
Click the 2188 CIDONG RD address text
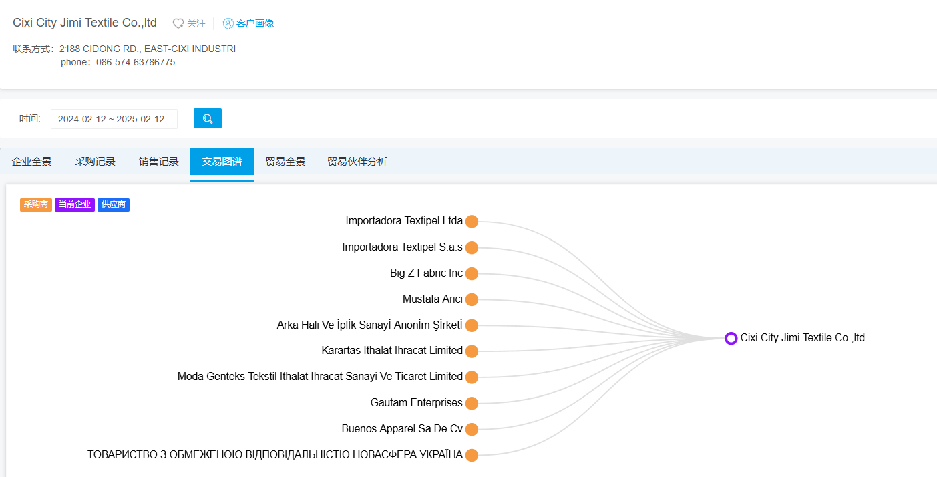[x=147, y=48]
